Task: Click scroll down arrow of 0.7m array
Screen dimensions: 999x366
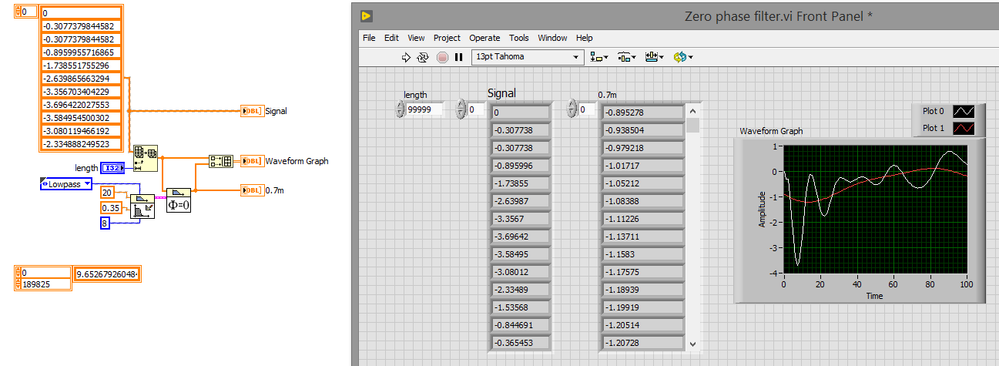Action: [x=693, y=344]
